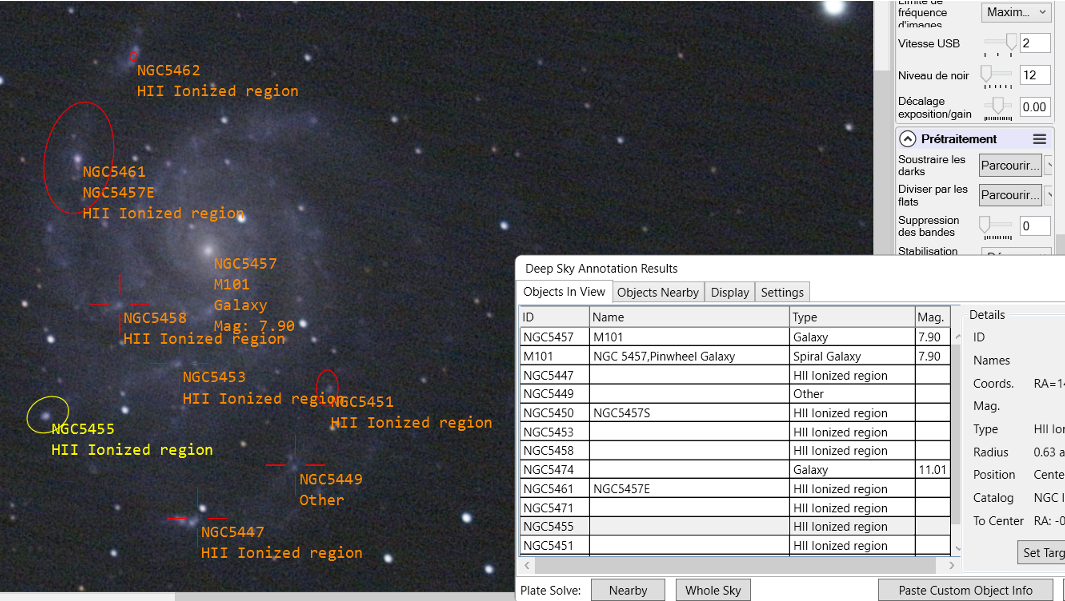
Task: Click the 11.01 magnitude cell
Action: (x=932, y=470)
